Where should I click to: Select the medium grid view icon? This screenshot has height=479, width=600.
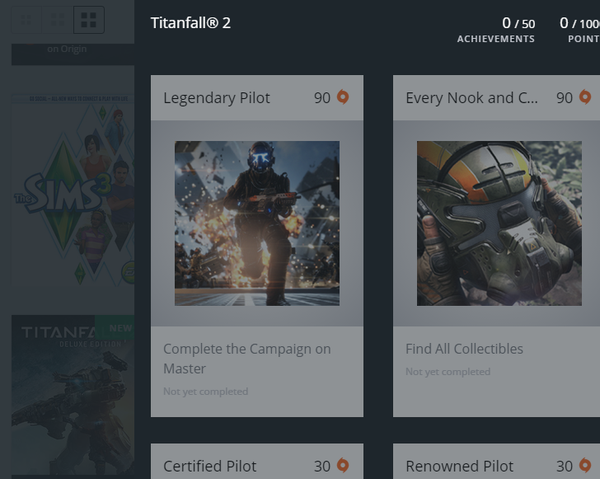point(57,20)
